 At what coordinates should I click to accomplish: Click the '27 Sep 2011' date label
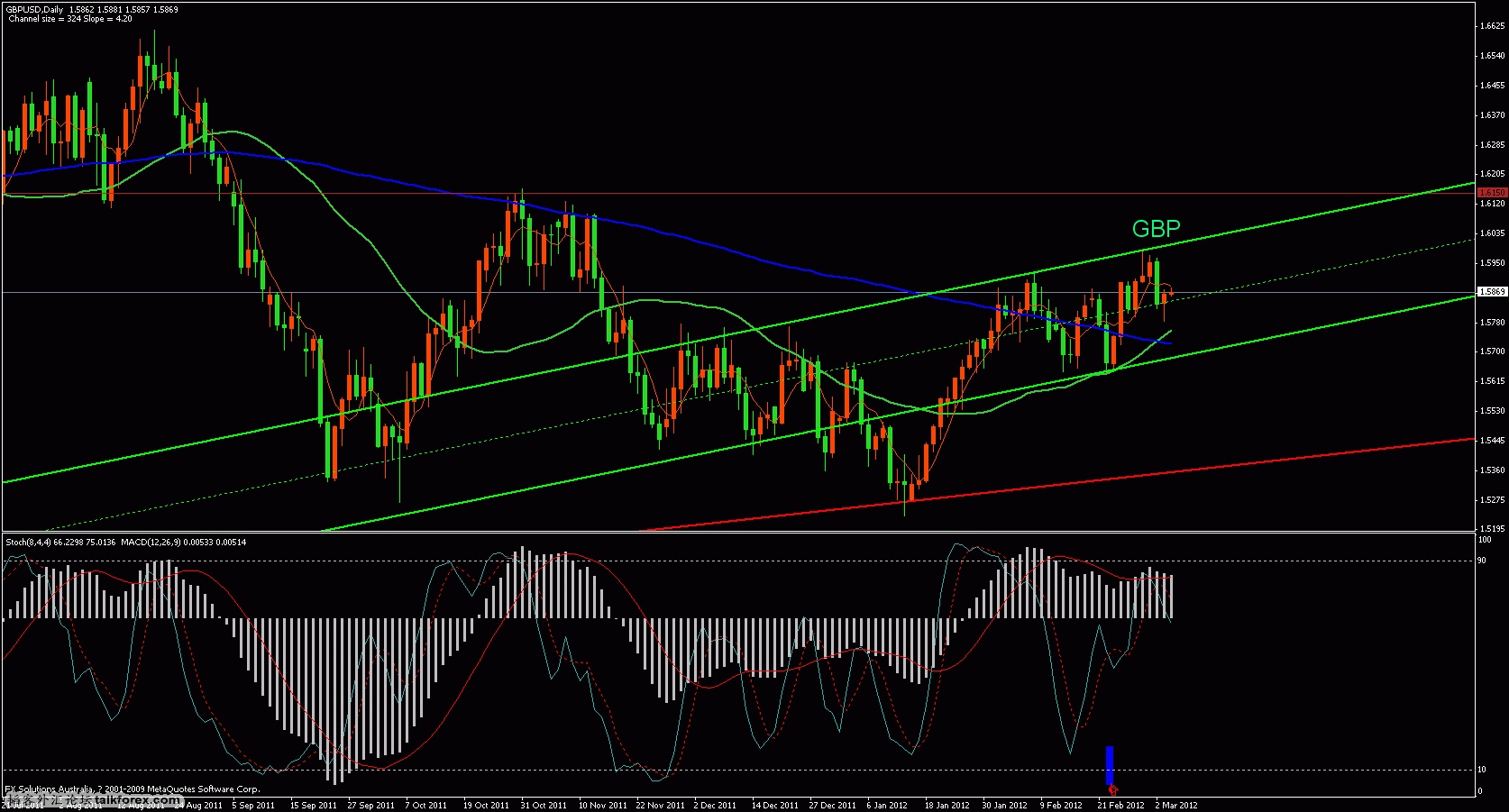click(x=370, y=806)
